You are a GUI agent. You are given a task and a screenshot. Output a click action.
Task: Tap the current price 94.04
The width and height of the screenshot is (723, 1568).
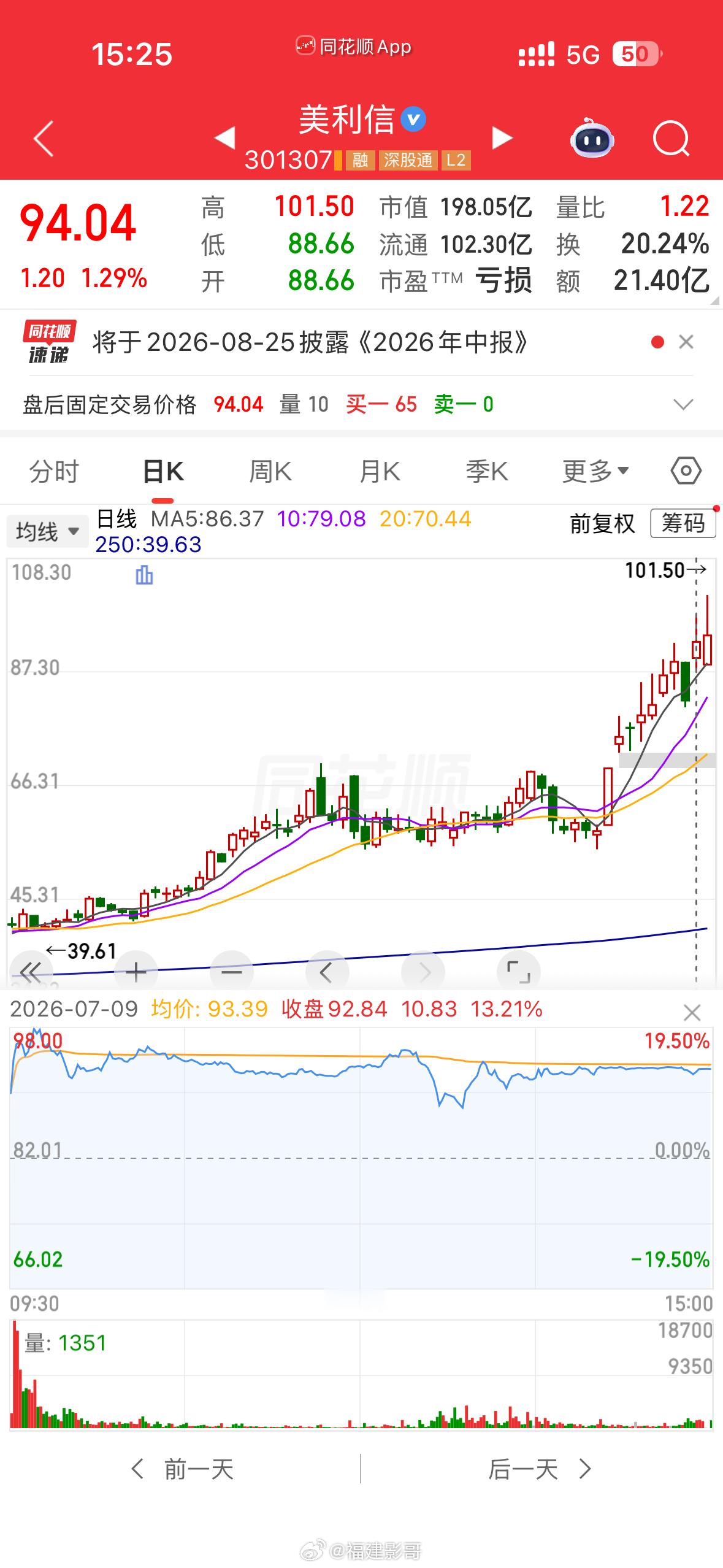77,223
